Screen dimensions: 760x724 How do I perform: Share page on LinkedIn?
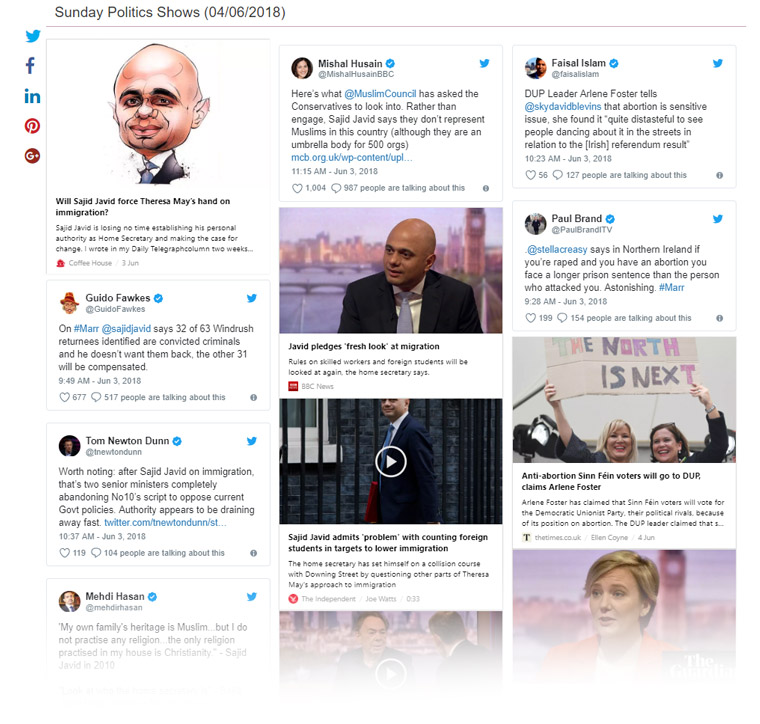pos(32,96)
